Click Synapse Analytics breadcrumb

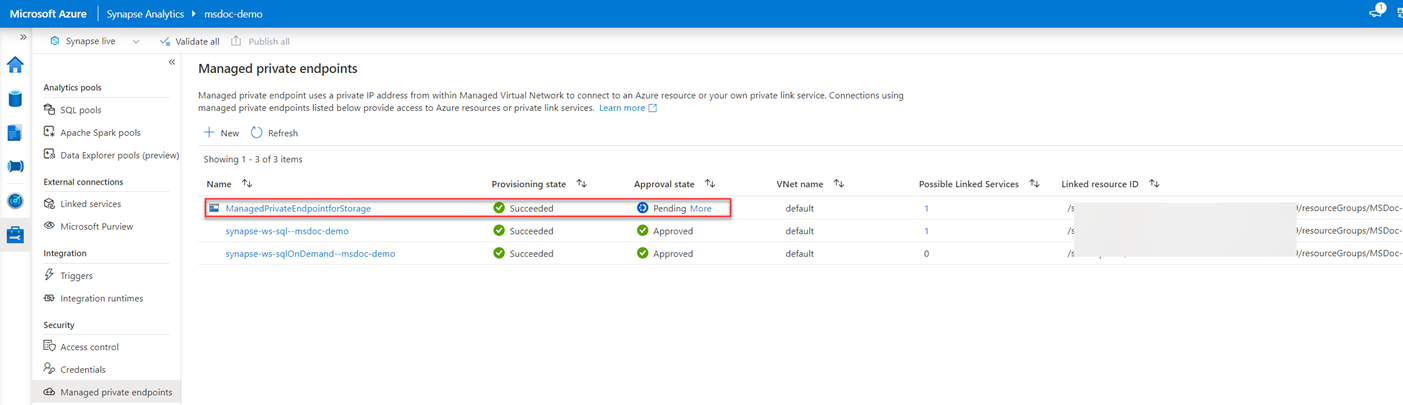tap(143, 14)
